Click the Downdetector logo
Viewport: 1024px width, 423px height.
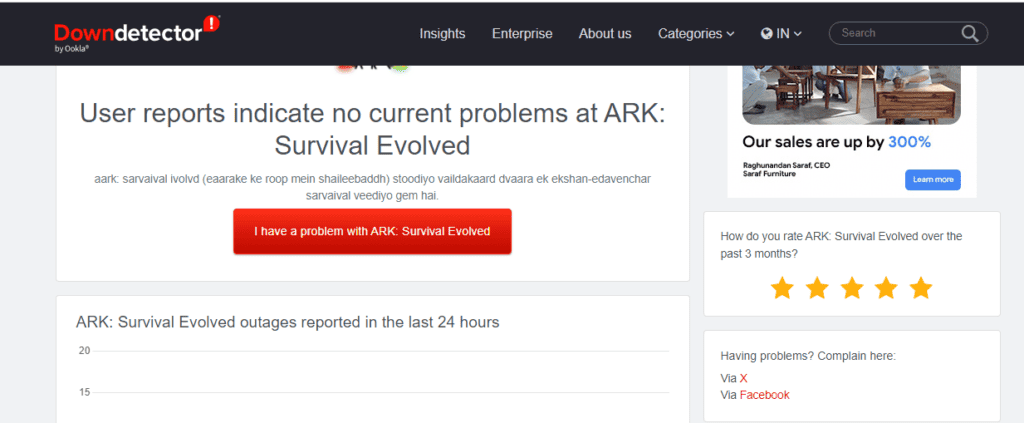(x=137, y=33)
